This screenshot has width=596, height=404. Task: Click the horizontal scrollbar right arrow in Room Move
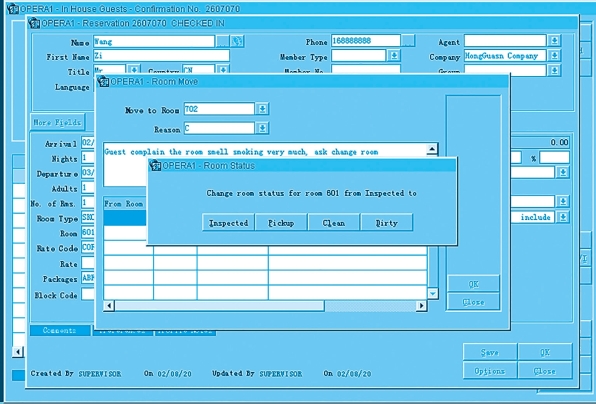(421, 306)
